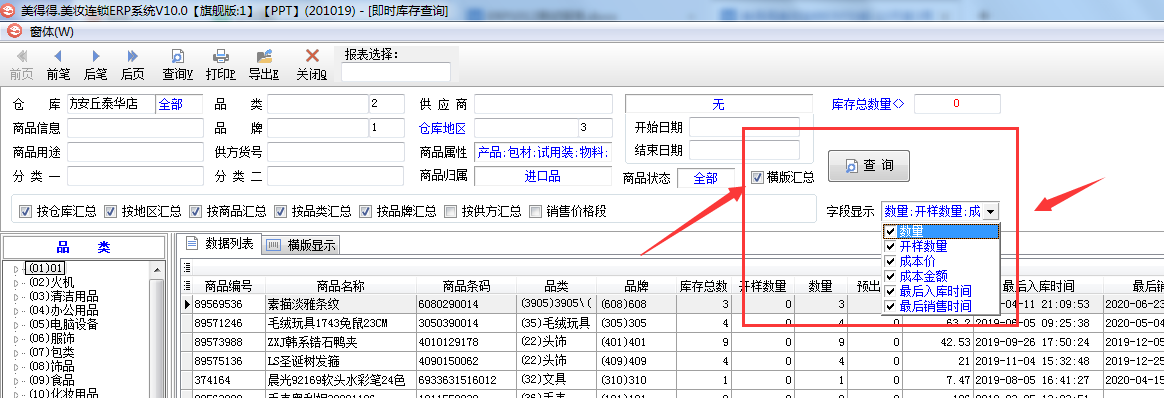Screen dimensions: 1164x398
Task: Expand the (08)饰品 tree node
Action: tap(17, 367)
